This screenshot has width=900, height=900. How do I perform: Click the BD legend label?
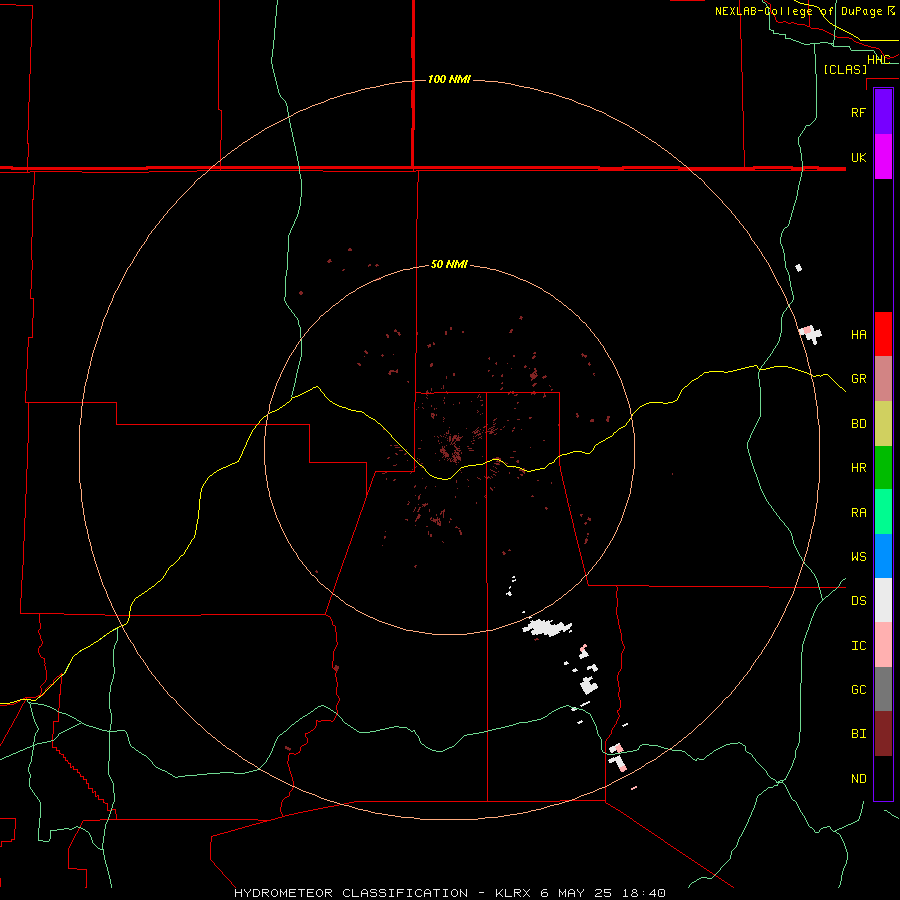[x=858, y=424]
